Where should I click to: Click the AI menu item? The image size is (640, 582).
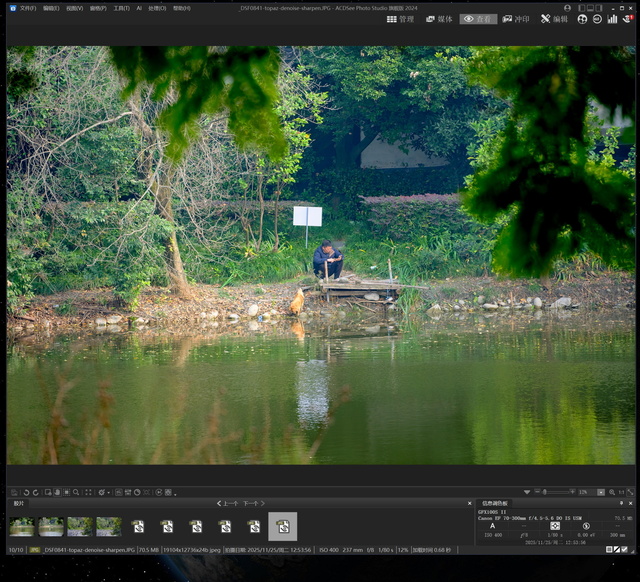point(139,8)
